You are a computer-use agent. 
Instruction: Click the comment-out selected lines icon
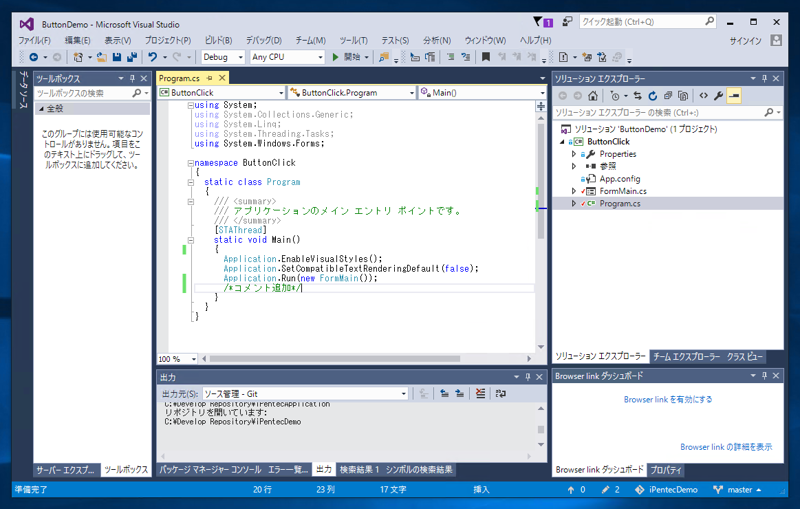(x=450, y=57)
